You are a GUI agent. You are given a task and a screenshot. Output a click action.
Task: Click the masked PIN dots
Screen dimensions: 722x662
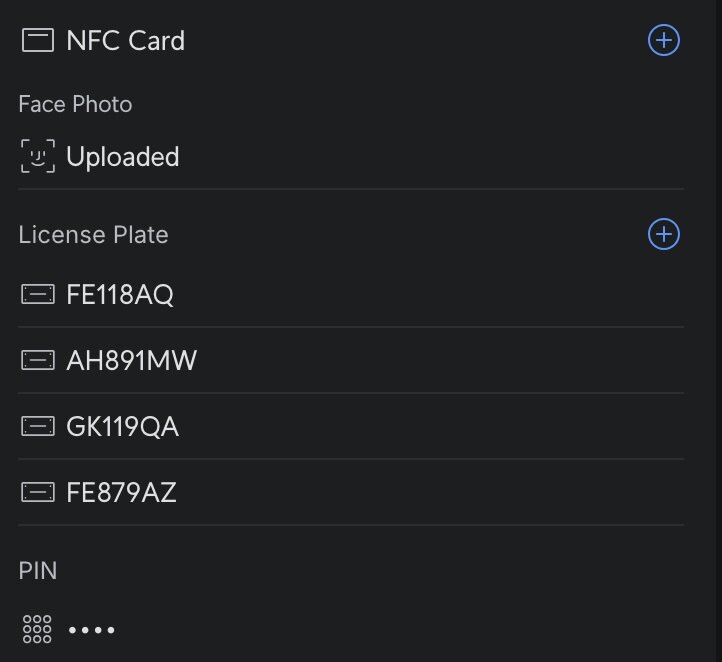[x=91, y=630]
